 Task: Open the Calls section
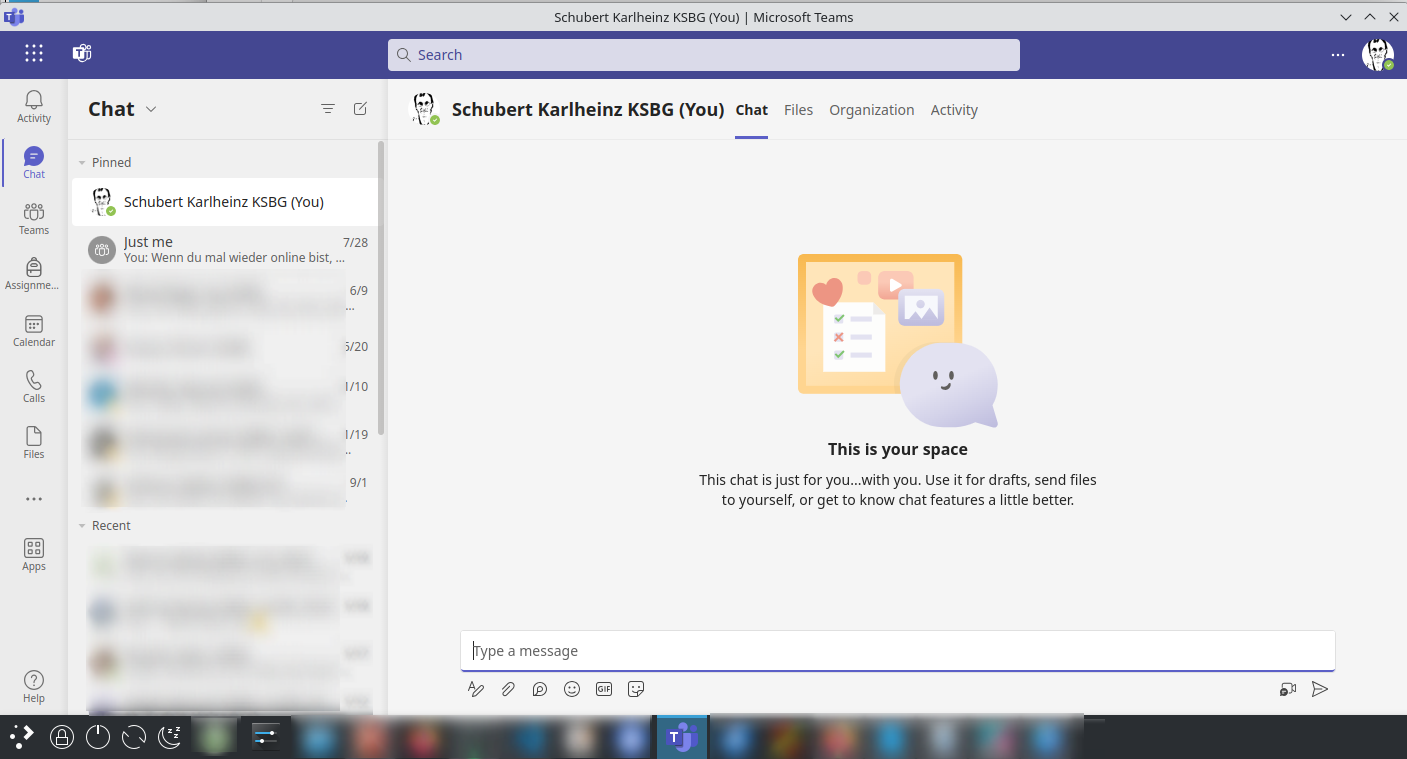[x=34, y=386]
